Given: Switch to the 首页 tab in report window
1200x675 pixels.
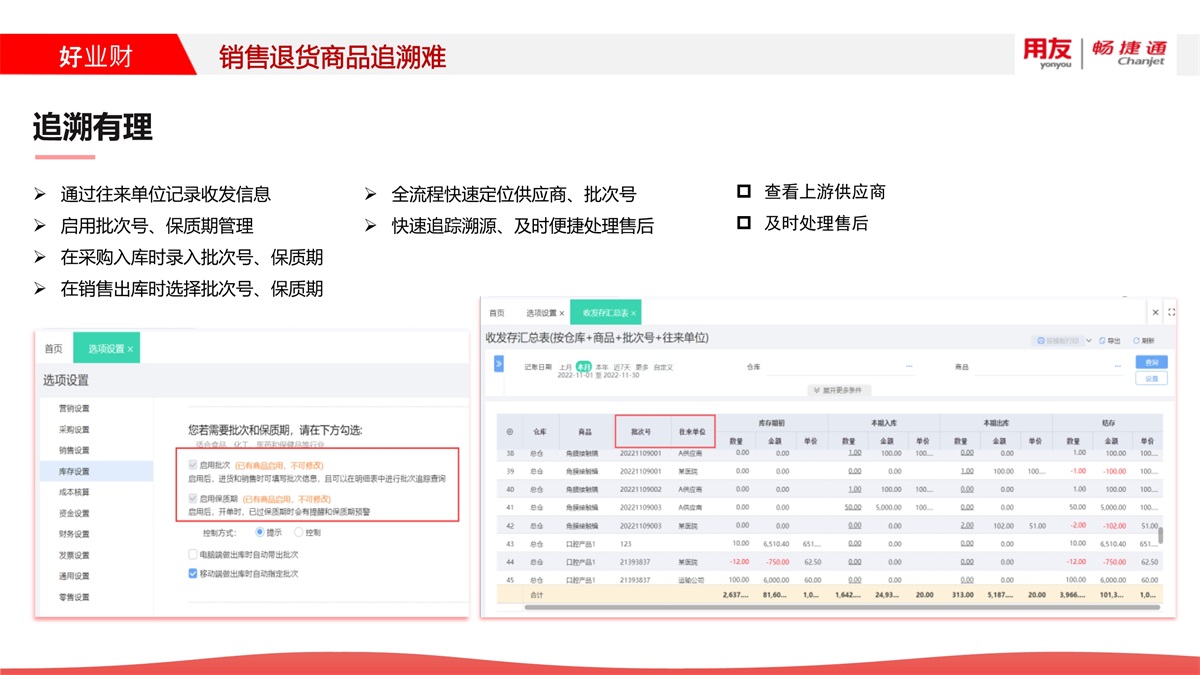Looking at the screenshot, I should [497, 313].
